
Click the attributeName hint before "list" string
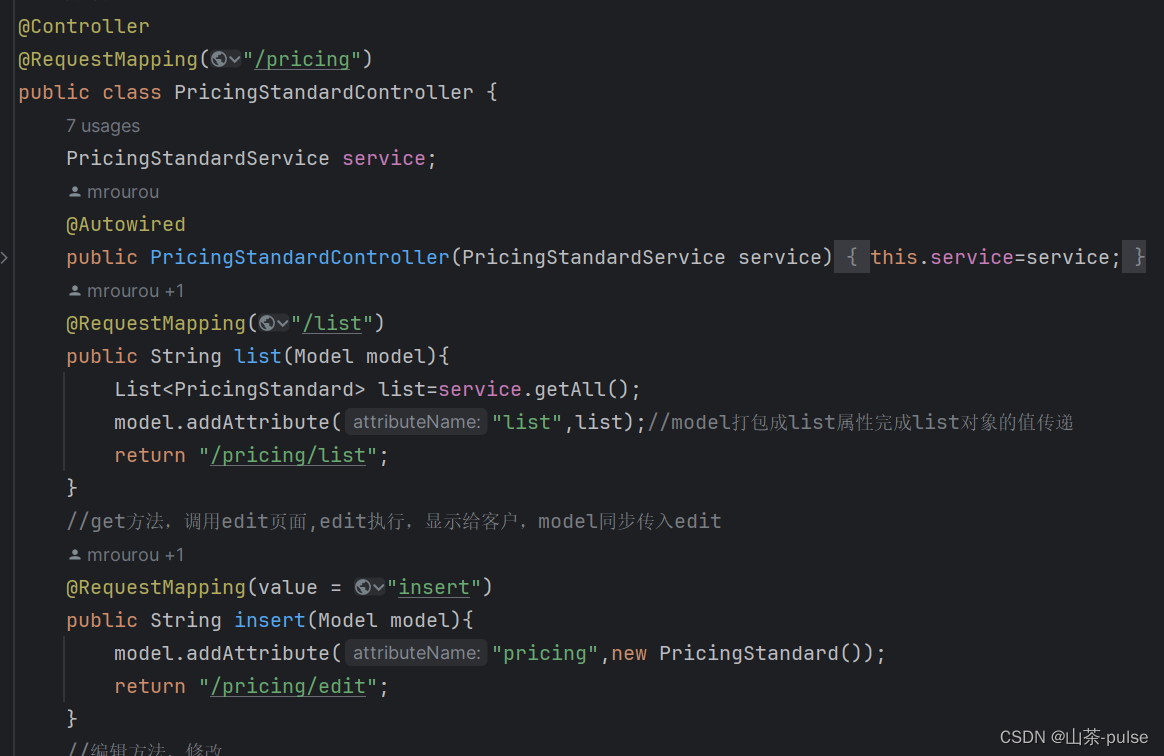[416, 422]
